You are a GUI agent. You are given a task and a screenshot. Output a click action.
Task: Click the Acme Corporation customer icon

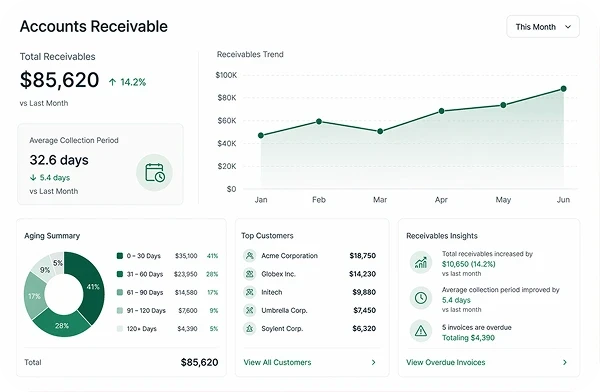pos(249,255)
